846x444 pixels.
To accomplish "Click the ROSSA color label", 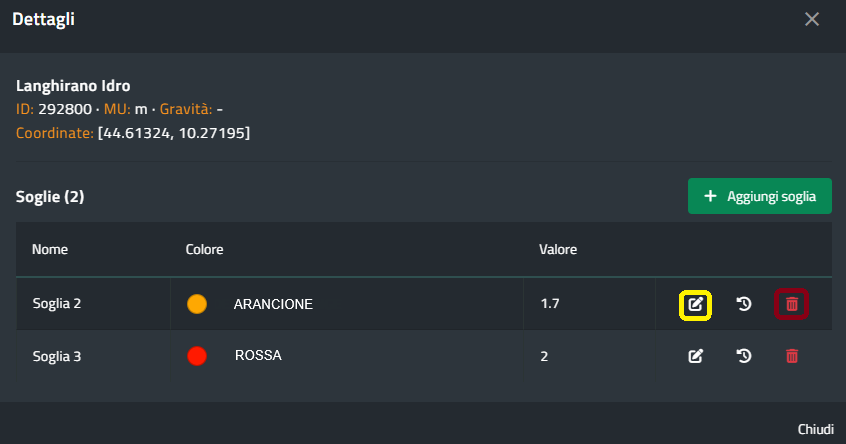I will [258, 355].
